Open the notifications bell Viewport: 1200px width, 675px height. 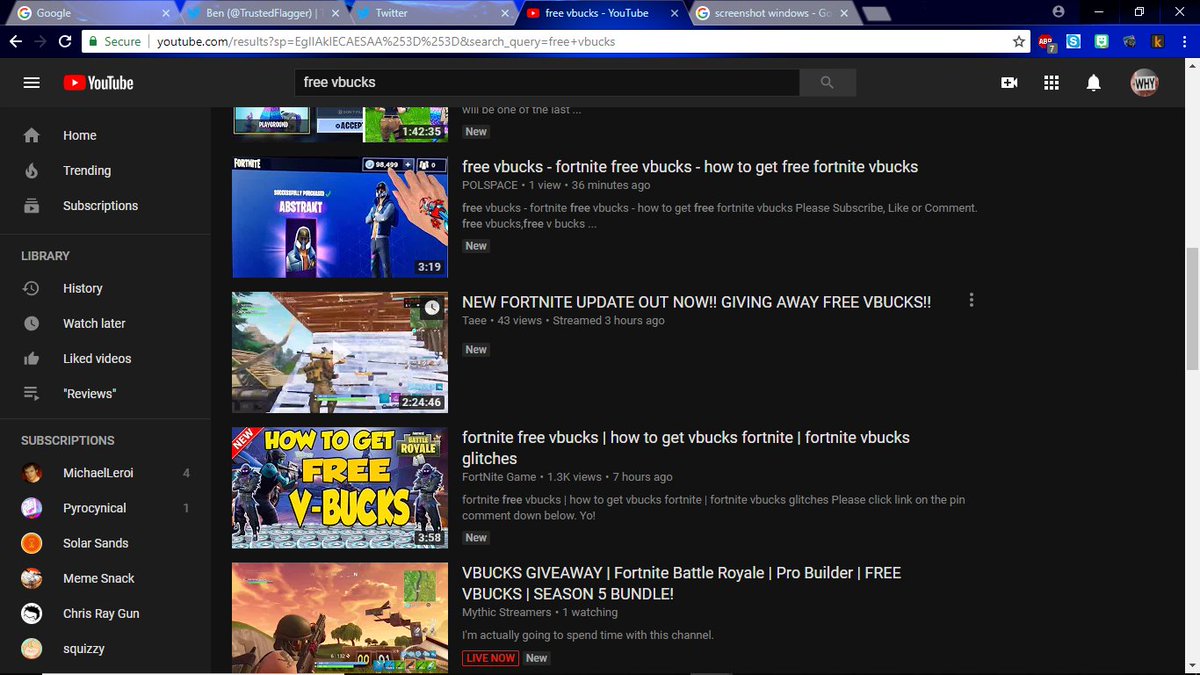(1094, 83)
